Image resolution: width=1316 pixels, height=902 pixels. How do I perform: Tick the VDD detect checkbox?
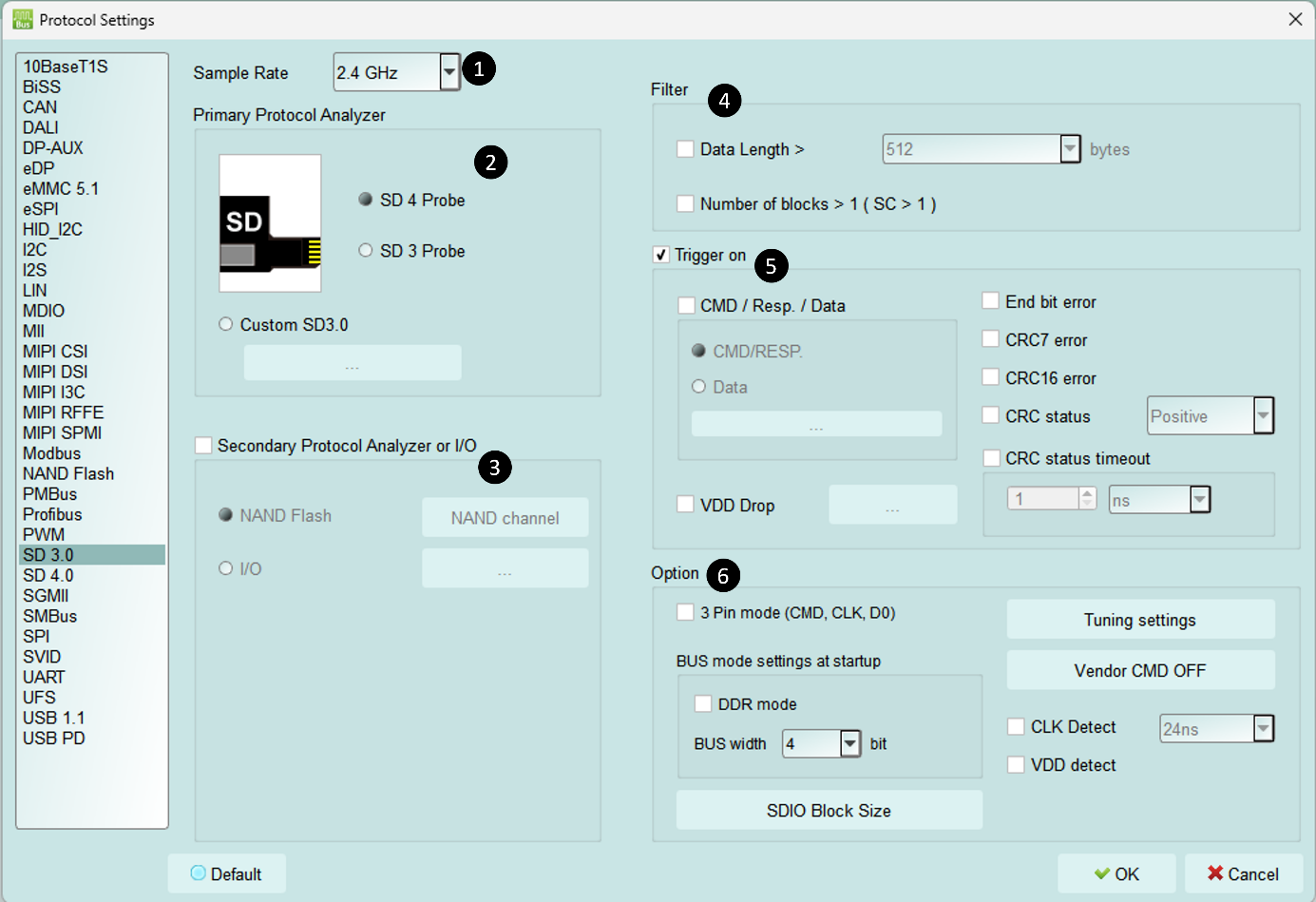click(x=1016, y=765)
